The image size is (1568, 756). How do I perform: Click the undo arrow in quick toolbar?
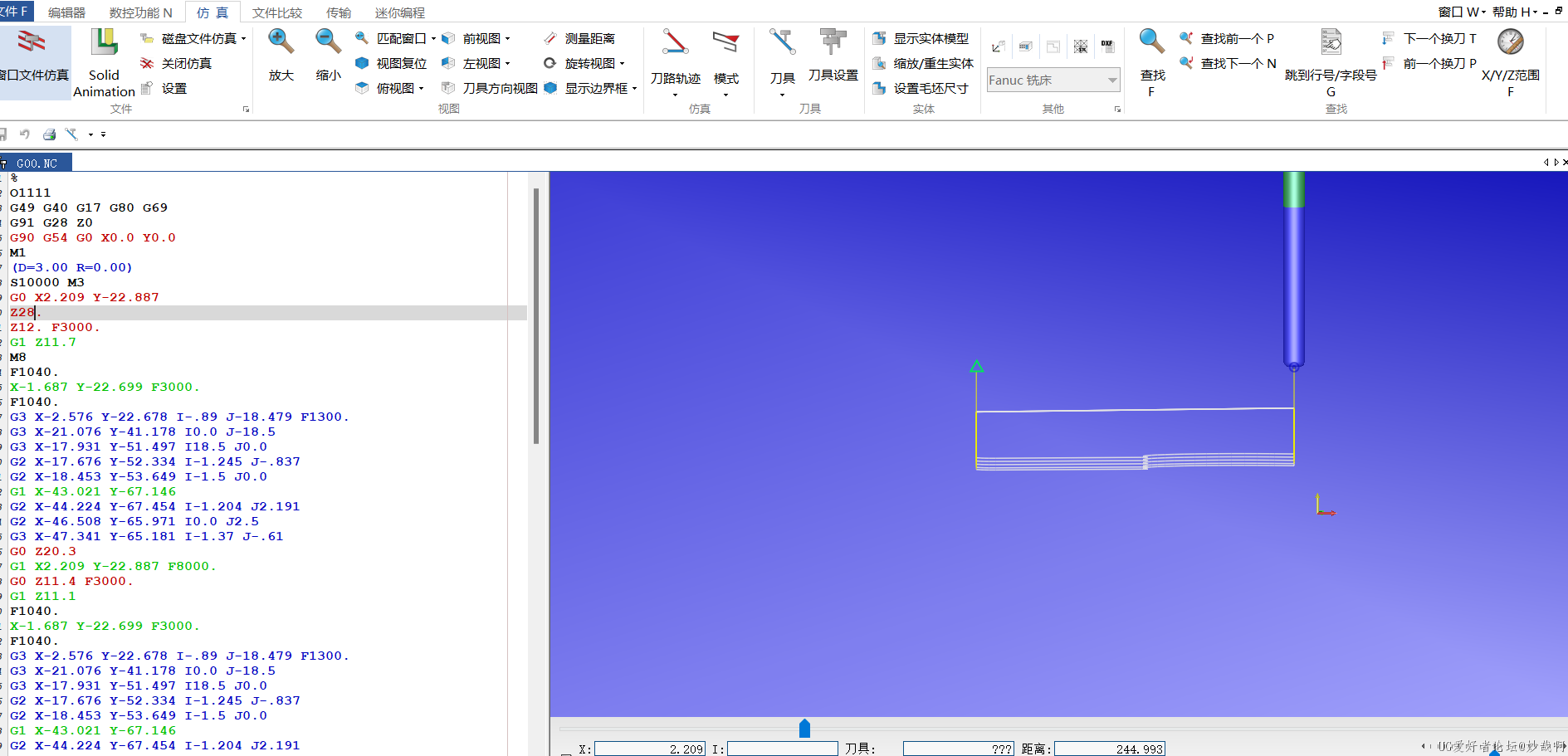pyautogui.click(x=25, y=134)
